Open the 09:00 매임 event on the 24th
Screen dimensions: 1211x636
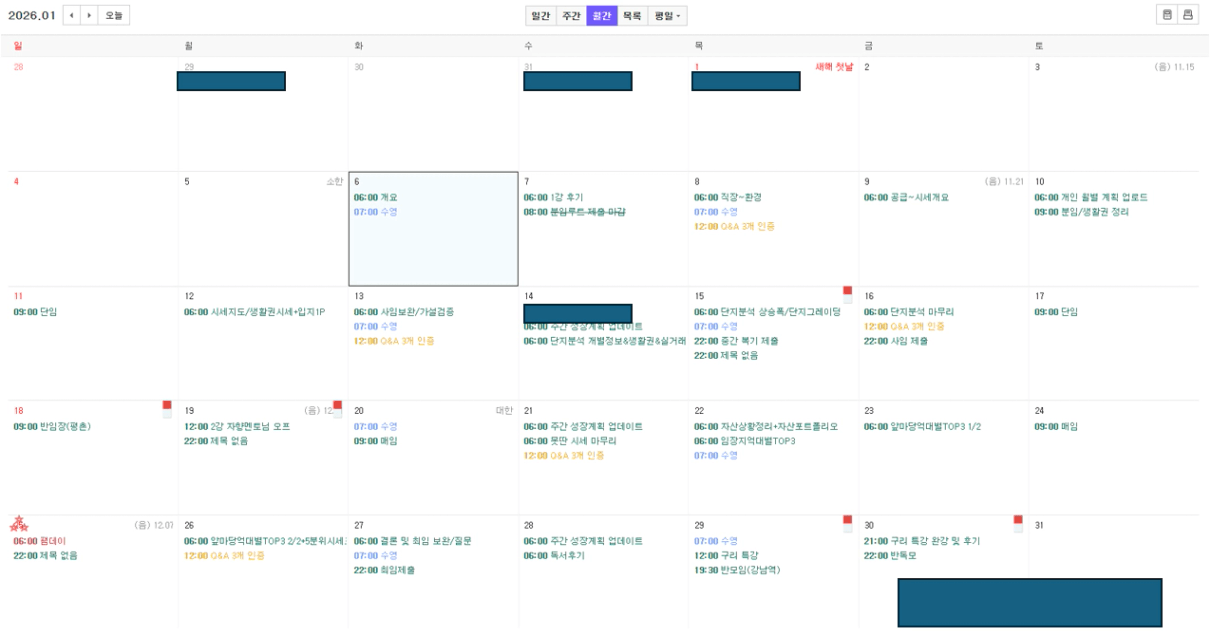tap(1055, 426)
